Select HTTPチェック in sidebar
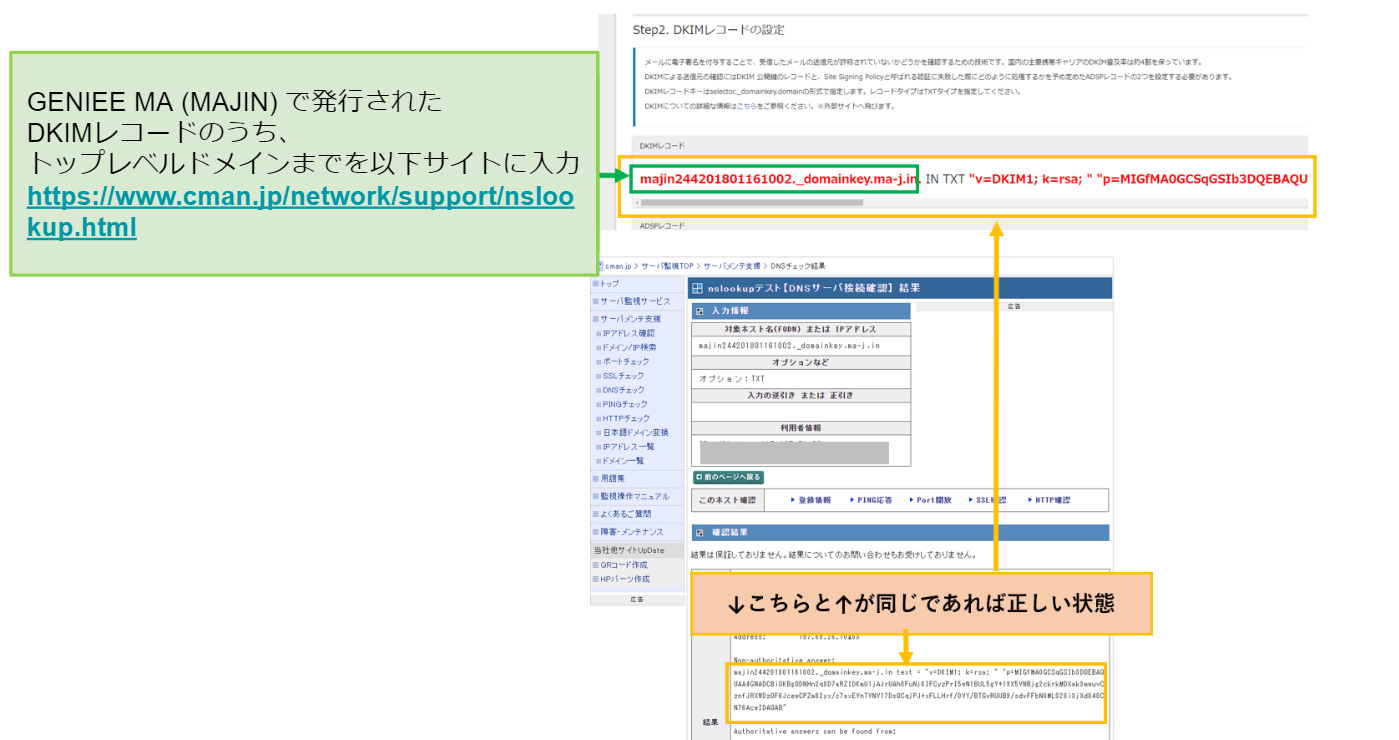Screen dimensions: 1399x740 click(x=625, y=418)
